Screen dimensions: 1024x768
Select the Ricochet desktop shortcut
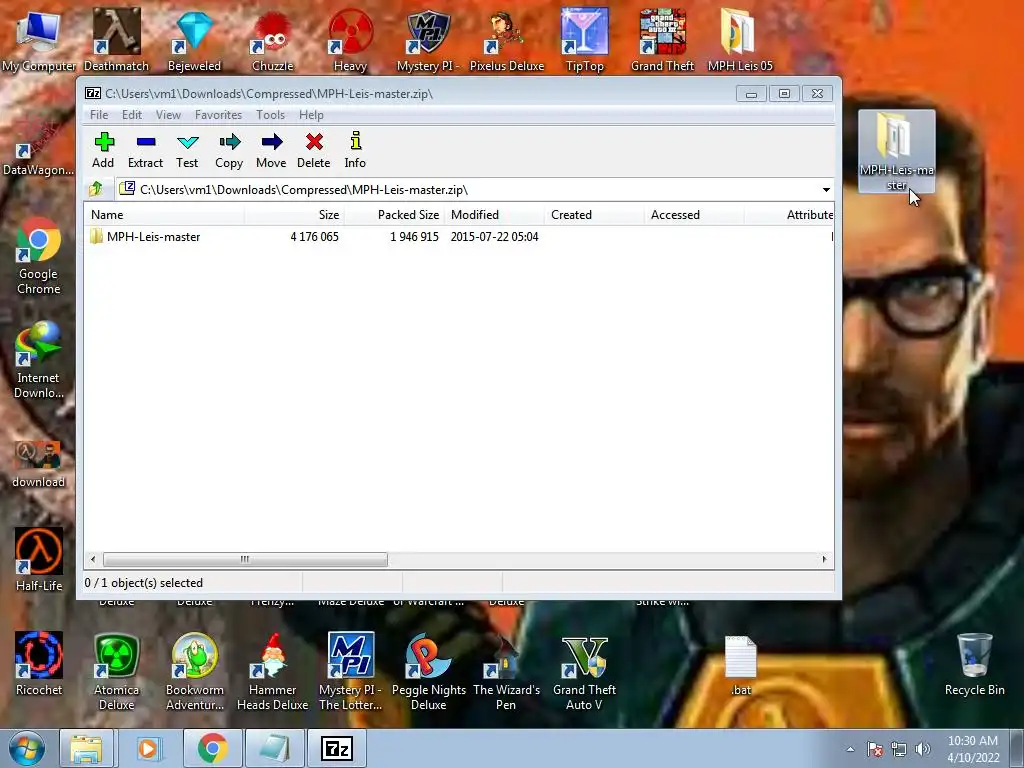(x=39, y=664)
